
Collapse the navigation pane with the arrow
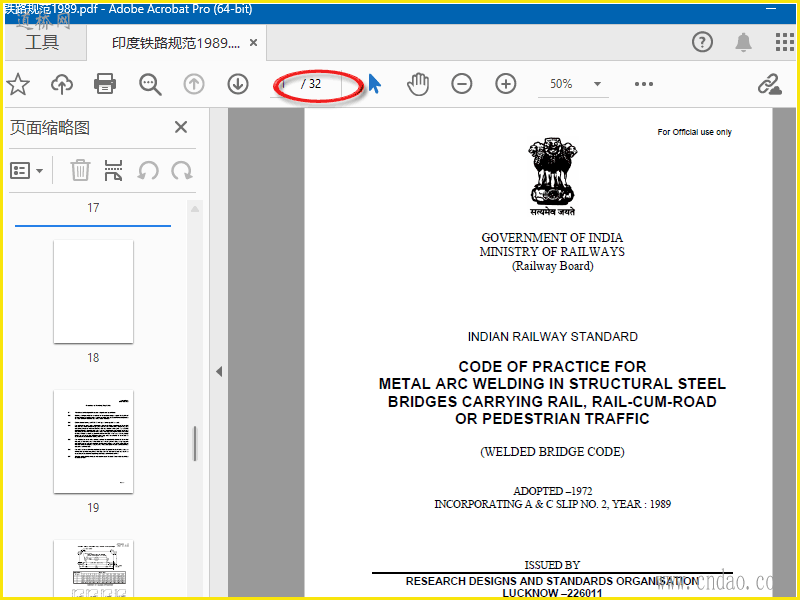click(219, 371)
